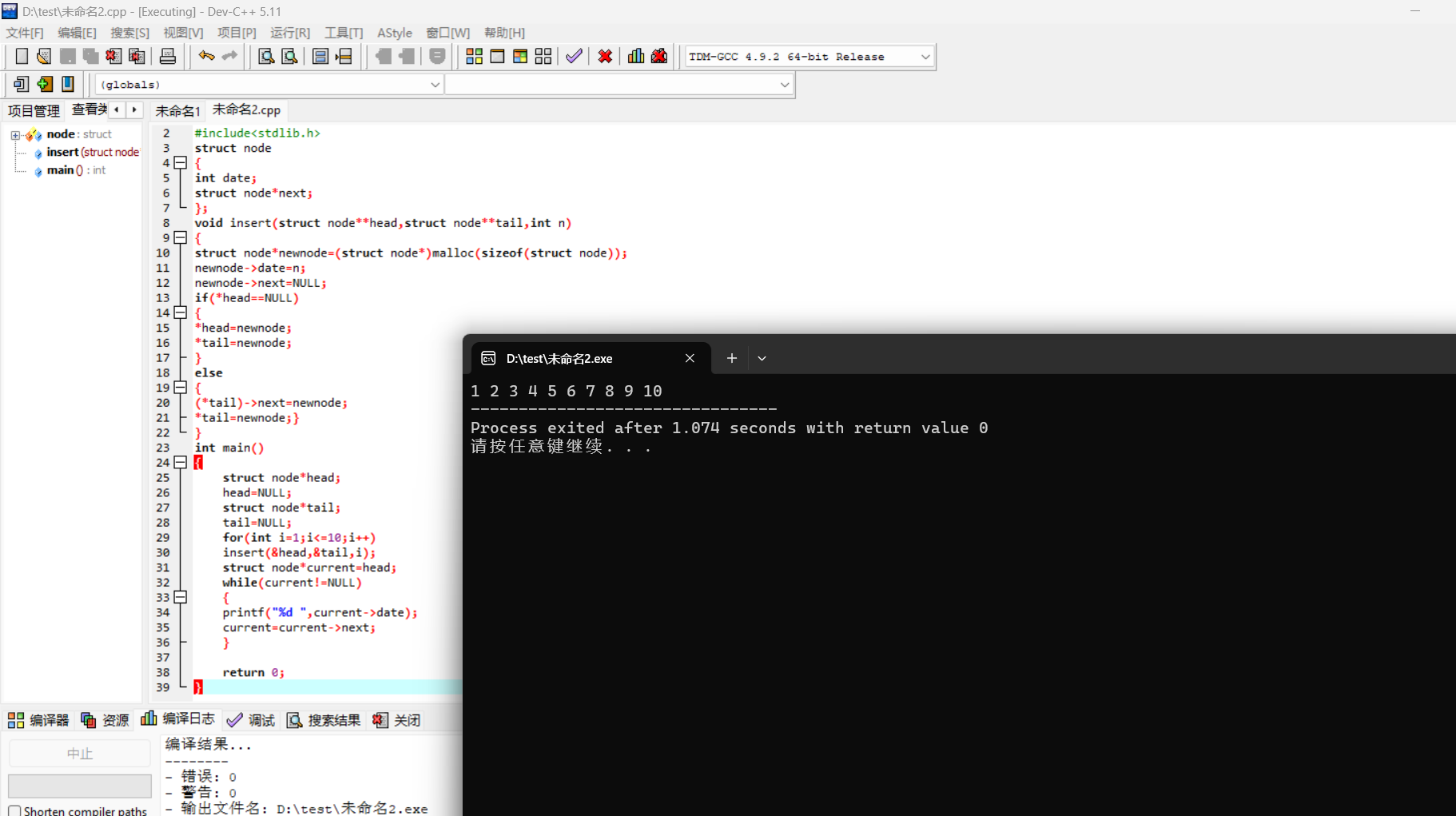This screenshot has height=816, width=1456.
Task: Open profile analysis bar chart icon
Action: point(636,56)
